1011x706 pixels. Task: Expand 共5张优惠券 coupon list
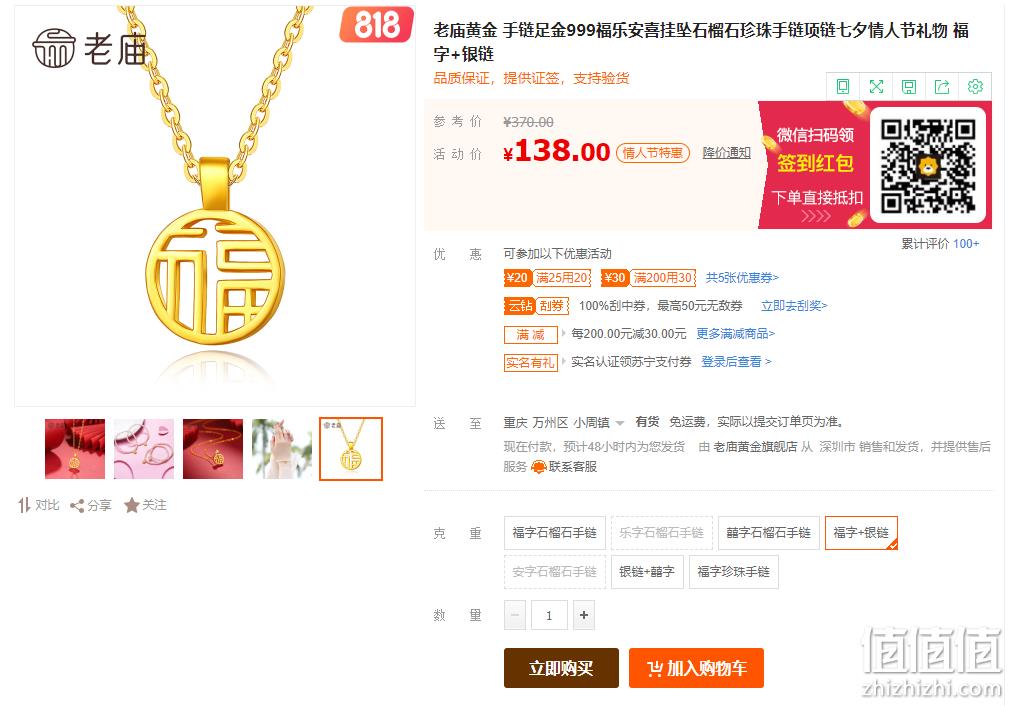[742, 278]
